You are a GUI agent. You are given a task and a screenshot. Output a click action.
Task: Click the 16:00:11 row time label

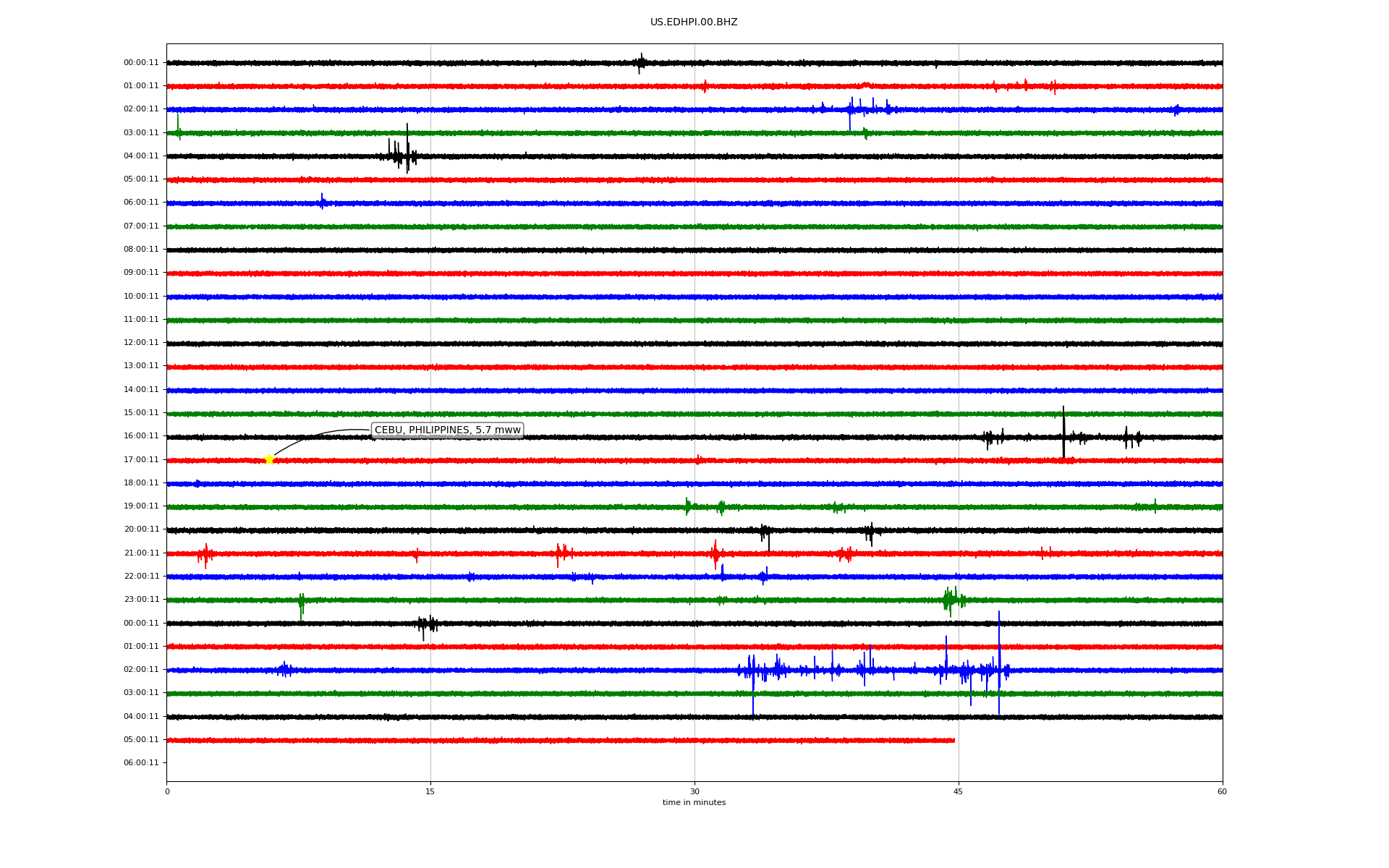pyautogui.click(x=141, y=436)
